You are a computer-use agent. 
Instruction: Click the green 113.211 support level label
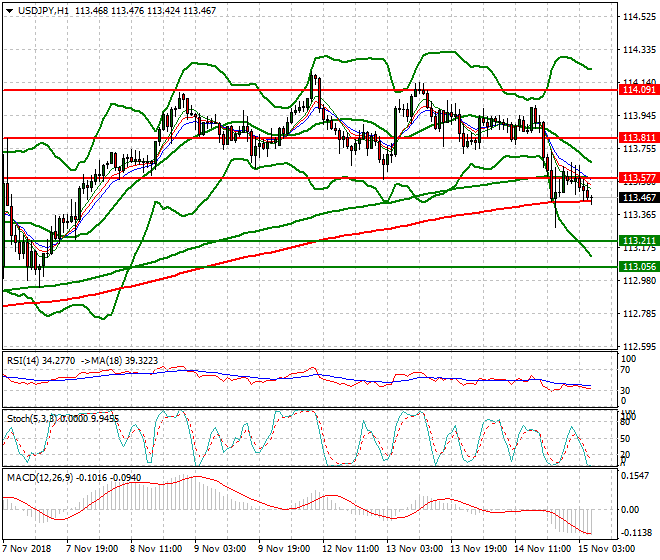tap(639, 241)
